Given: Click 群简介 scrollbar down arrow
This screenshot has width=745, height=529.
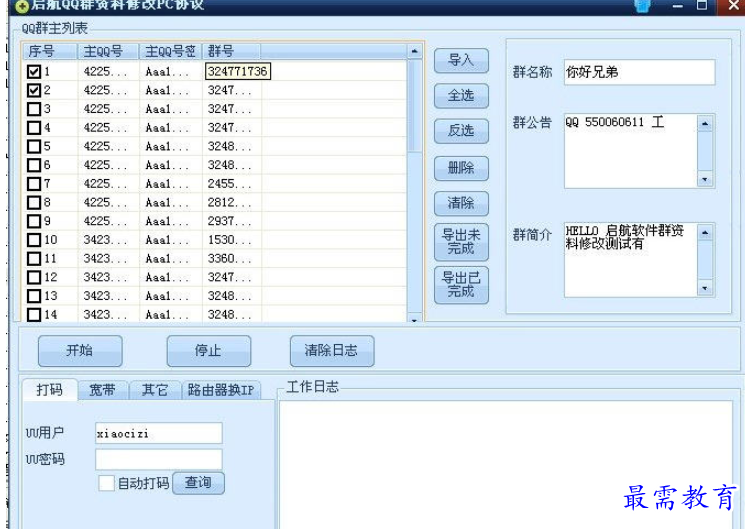Looking at the screenshot, I should tap(705, 288).
